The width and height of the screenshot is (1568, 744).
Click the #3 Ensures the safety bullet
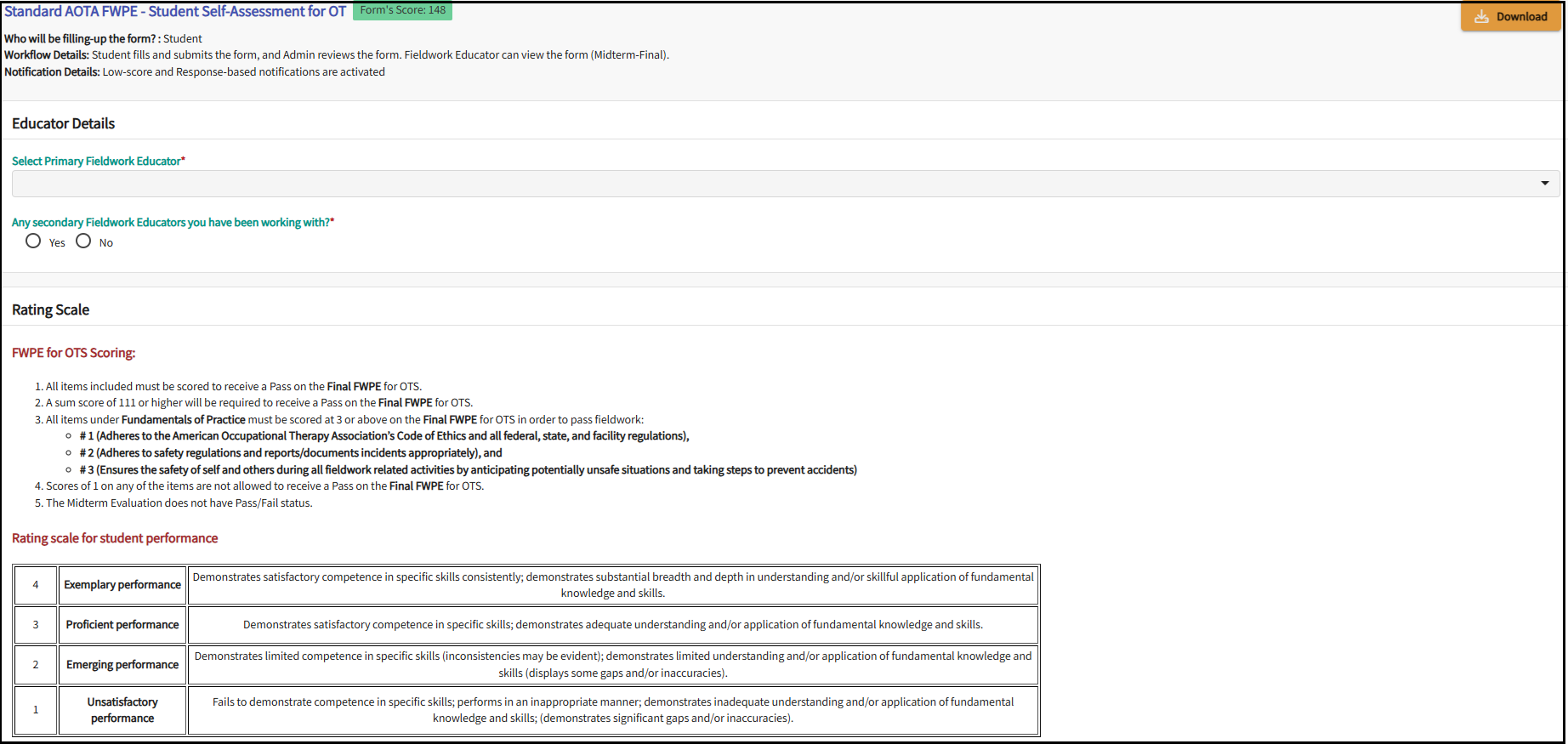[469, 470]
